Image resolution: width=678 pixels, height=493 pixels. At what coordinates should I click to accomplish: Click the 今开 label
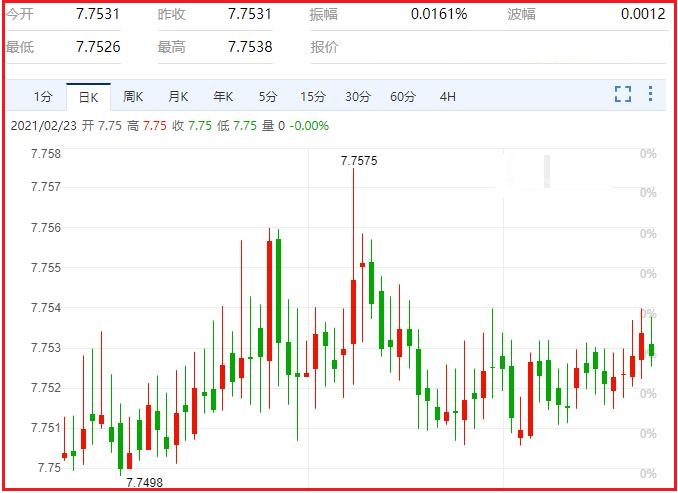tap(20, 14)
